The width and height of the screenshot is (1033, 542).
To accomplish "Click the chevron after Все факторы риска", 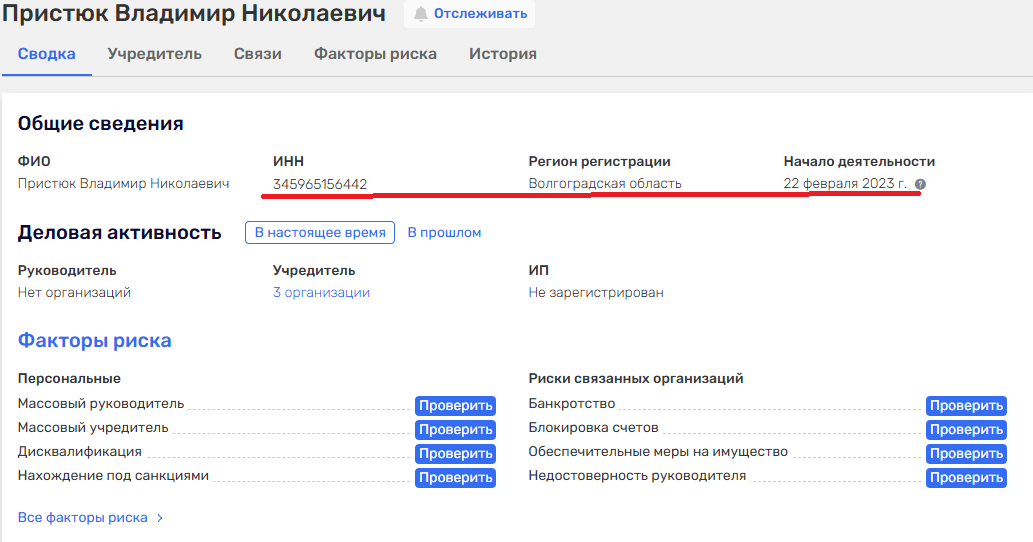I will [x=160, y=518].
